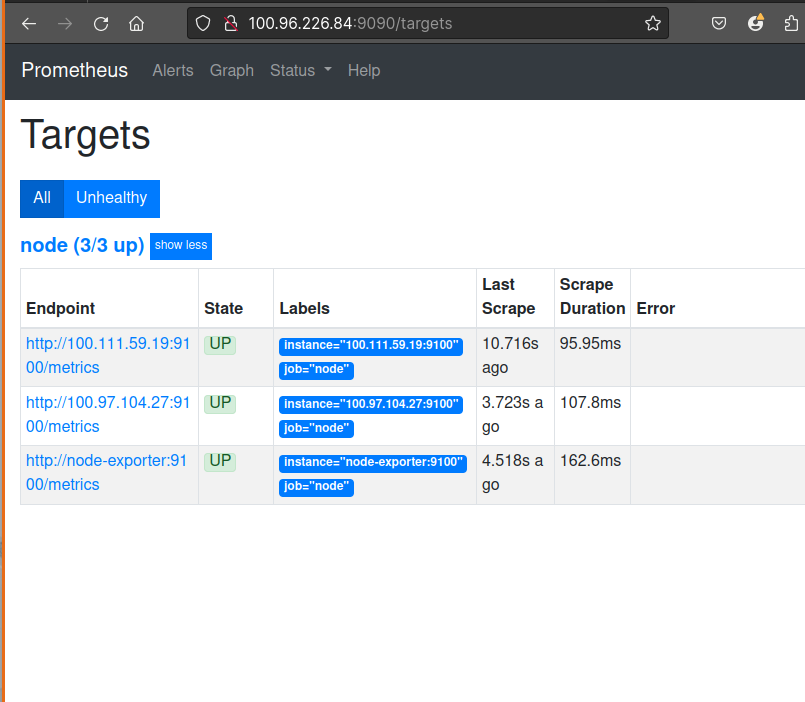Click the Targets page heading
The image size is (805, 702).
coord(85,136)
